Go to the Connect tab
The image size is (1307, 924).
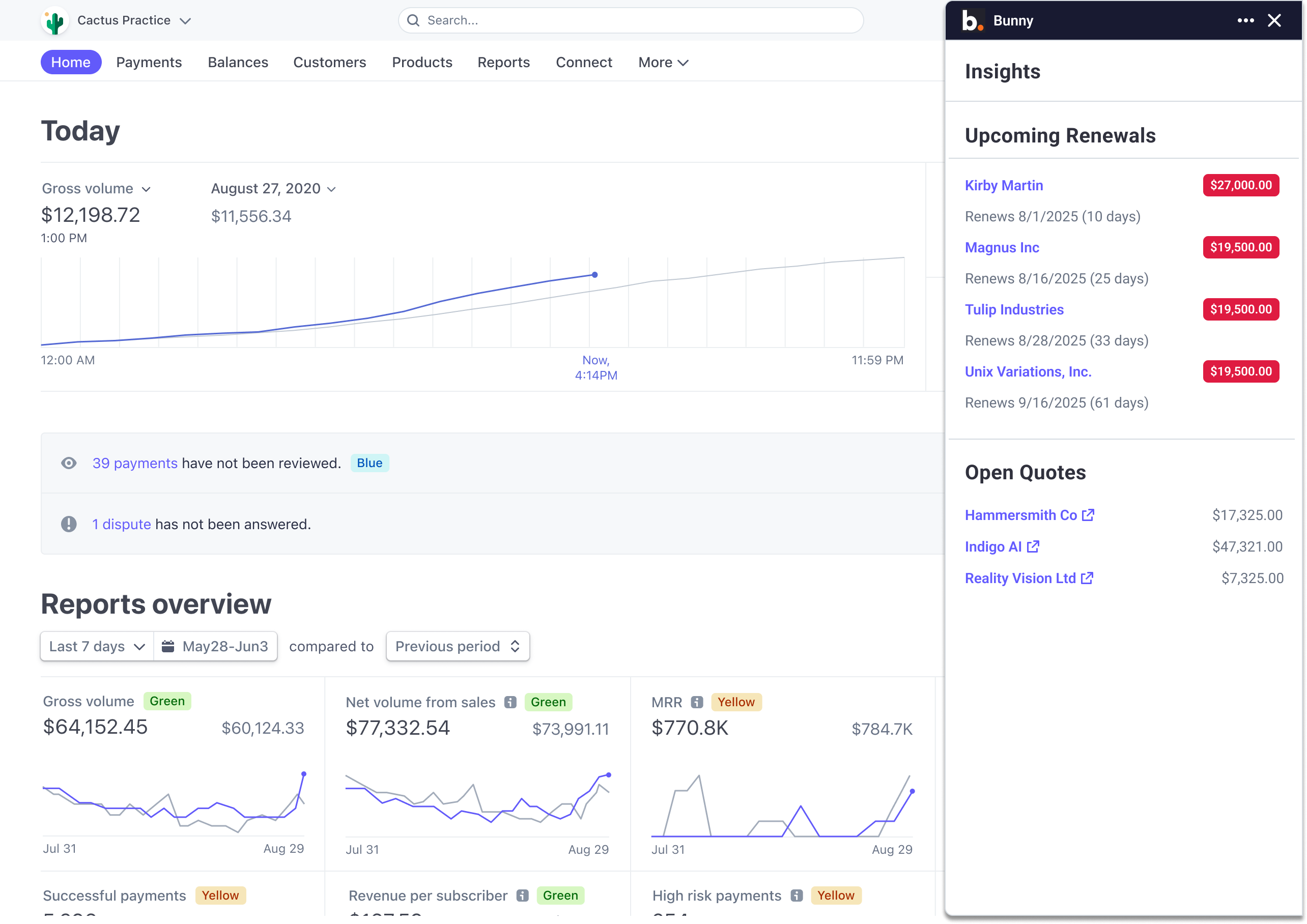[583, 62]
